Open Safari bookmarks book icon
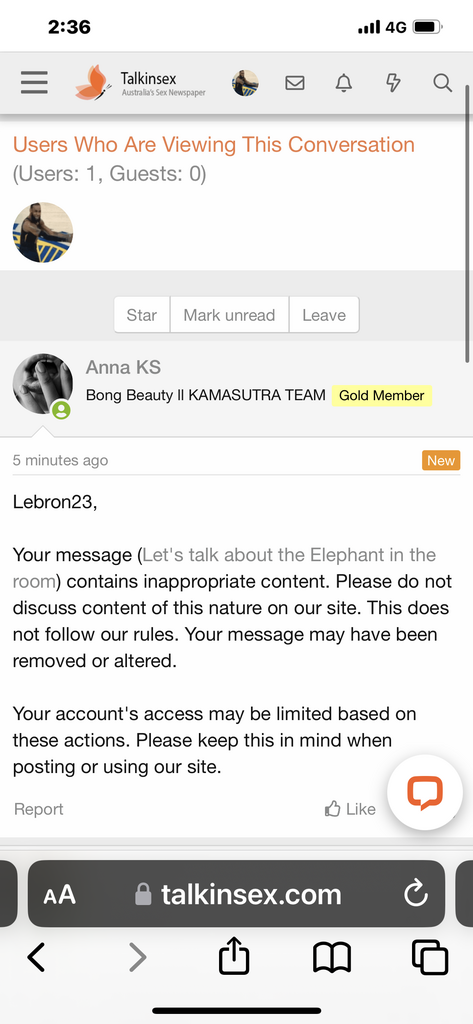473x1024 pixels. click(x=332, y=959)
